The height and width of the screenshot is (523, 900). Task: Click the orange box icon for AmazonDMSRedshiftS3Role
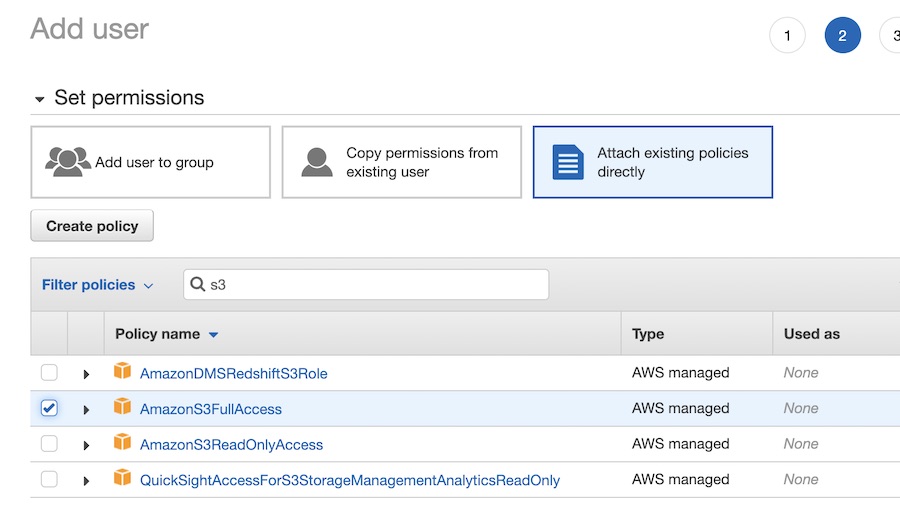122,371
